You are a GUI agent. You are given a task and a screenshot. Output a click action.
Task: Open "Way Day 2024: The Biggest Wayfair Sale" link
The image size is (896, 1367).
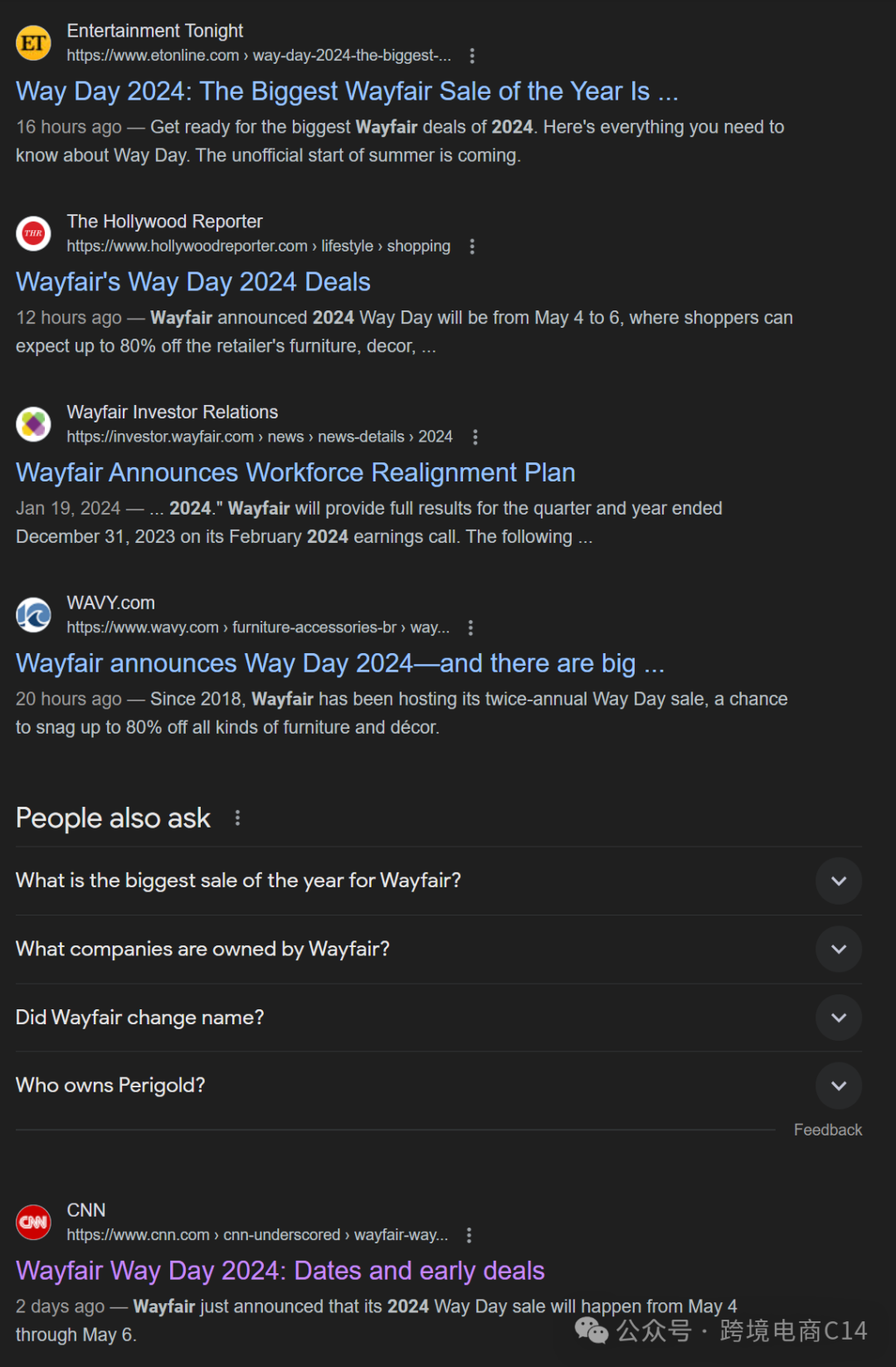coord(347,91)
